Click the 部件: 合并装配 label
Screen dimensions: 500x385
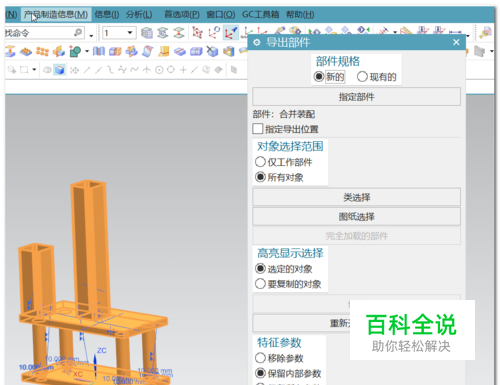[284, 114]
